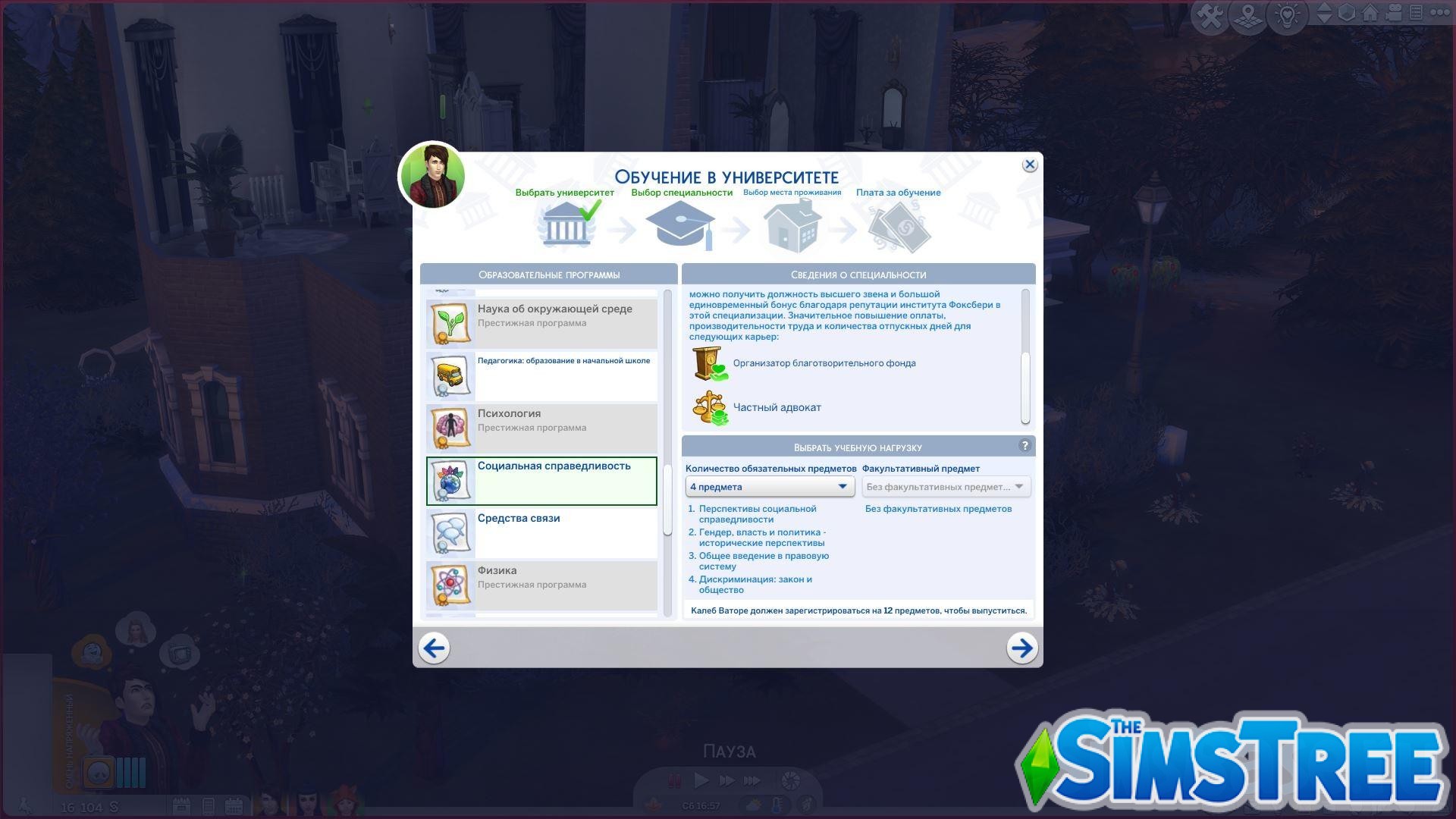Screen dimensions: 1456x819
Task: Click the charity organizer podium career icon
Action: [710, 364]
